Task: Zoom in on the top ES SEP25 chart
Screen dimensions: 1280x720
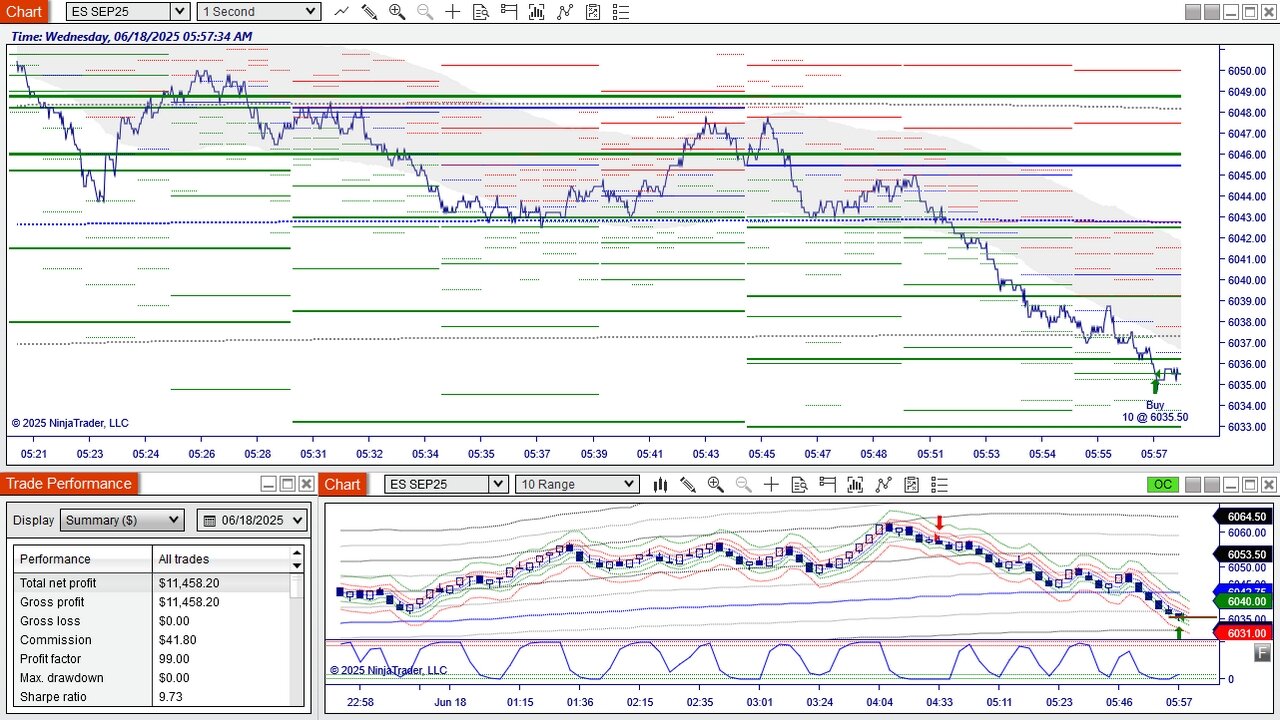Action: pyautogui.click(x=397, y=12)
